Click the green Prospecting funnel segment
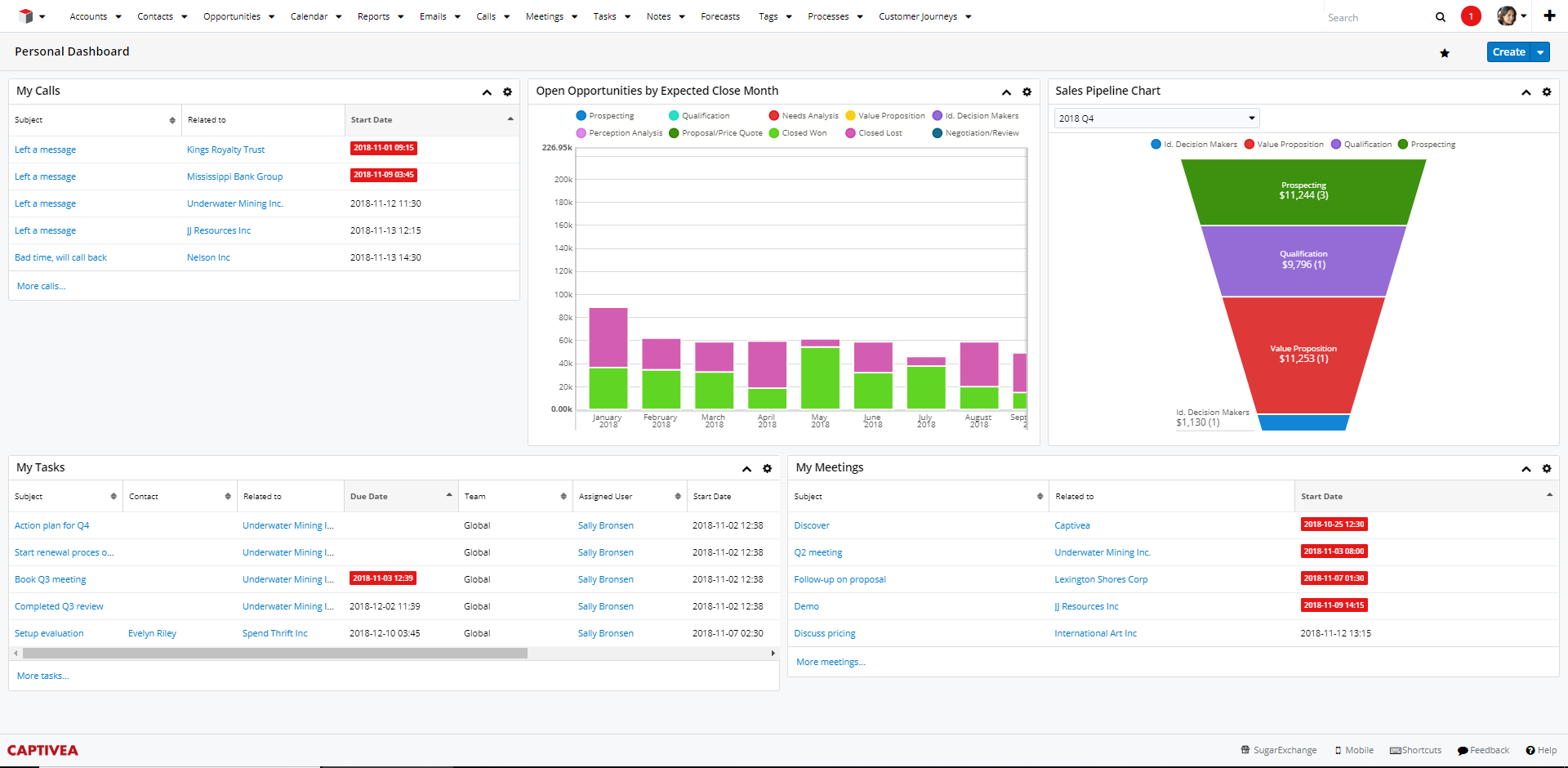 (1303, 192)
